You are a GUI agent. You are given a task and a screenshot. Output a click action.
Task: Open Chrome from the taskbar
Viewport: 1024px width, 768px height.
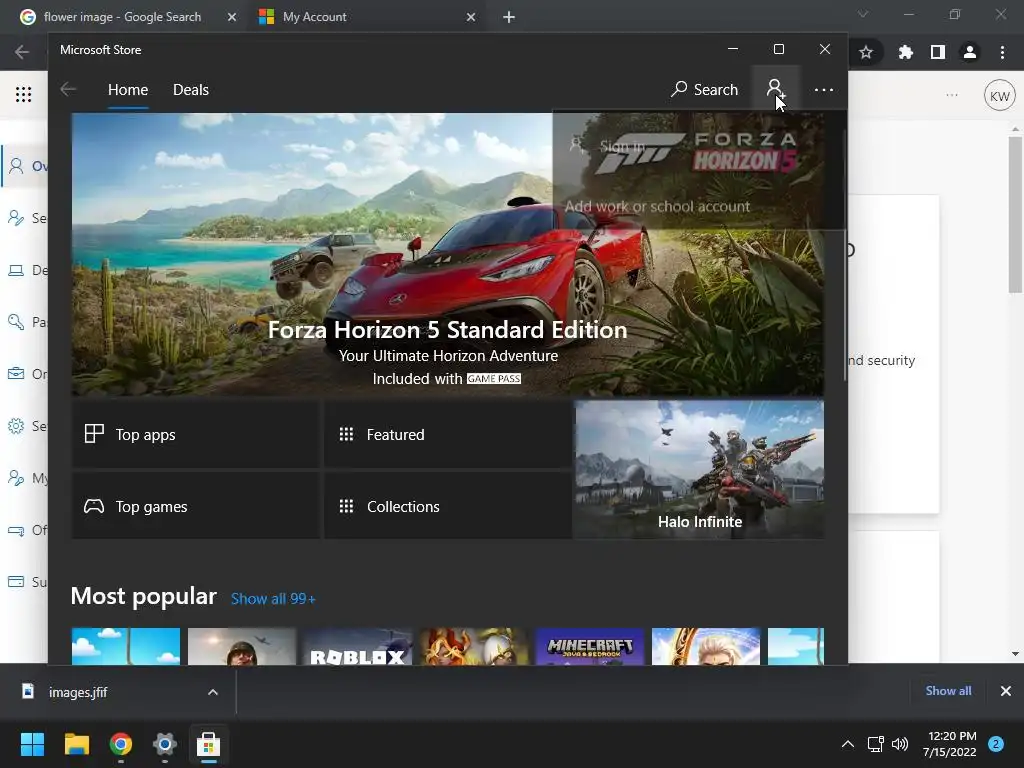pyautogui.click(x=121, y=744)
